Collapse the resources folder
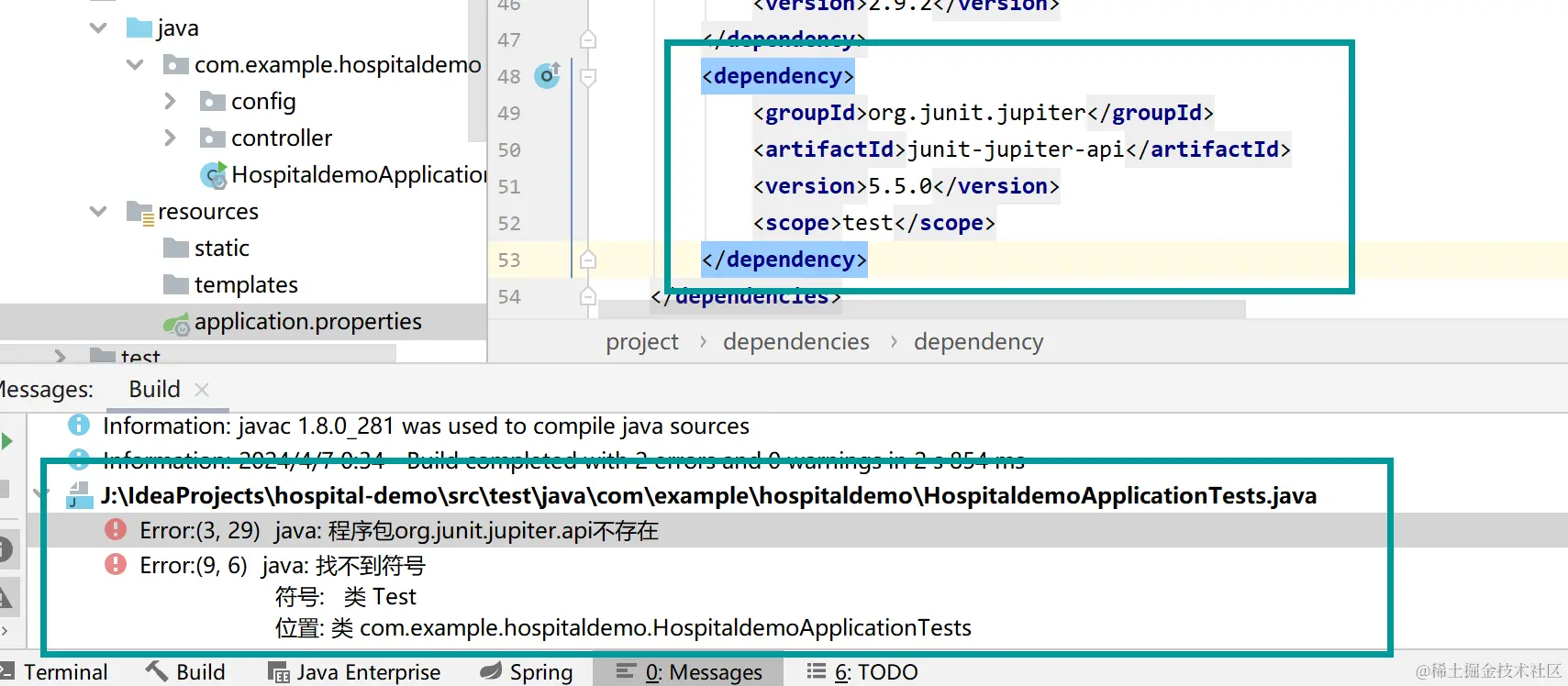This screenshot has height=686, width=1568. (x=98, y=212)
